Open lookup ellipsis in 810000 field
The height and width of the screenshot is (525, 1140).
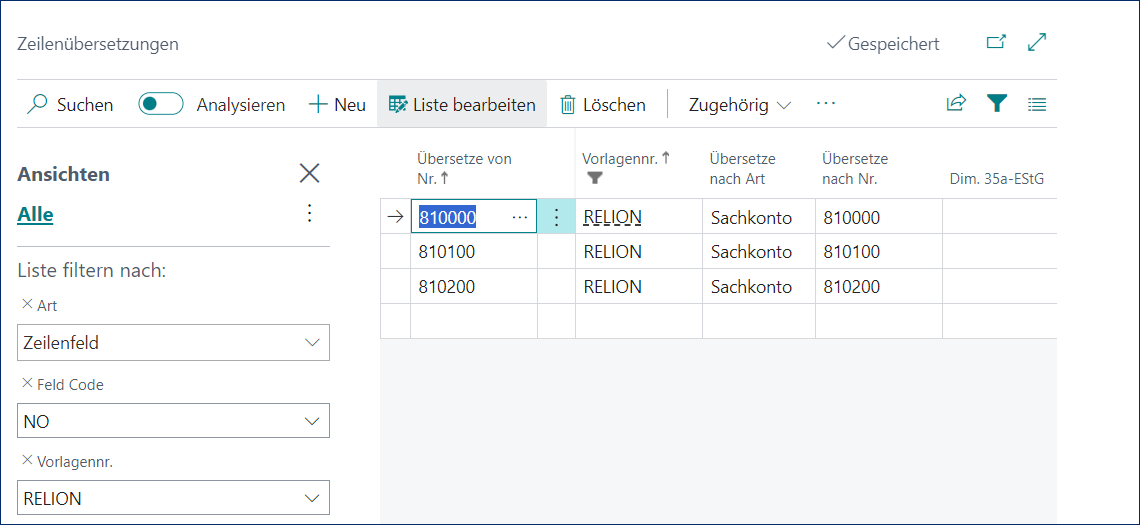pyautogui.click(x=520, y=217)
